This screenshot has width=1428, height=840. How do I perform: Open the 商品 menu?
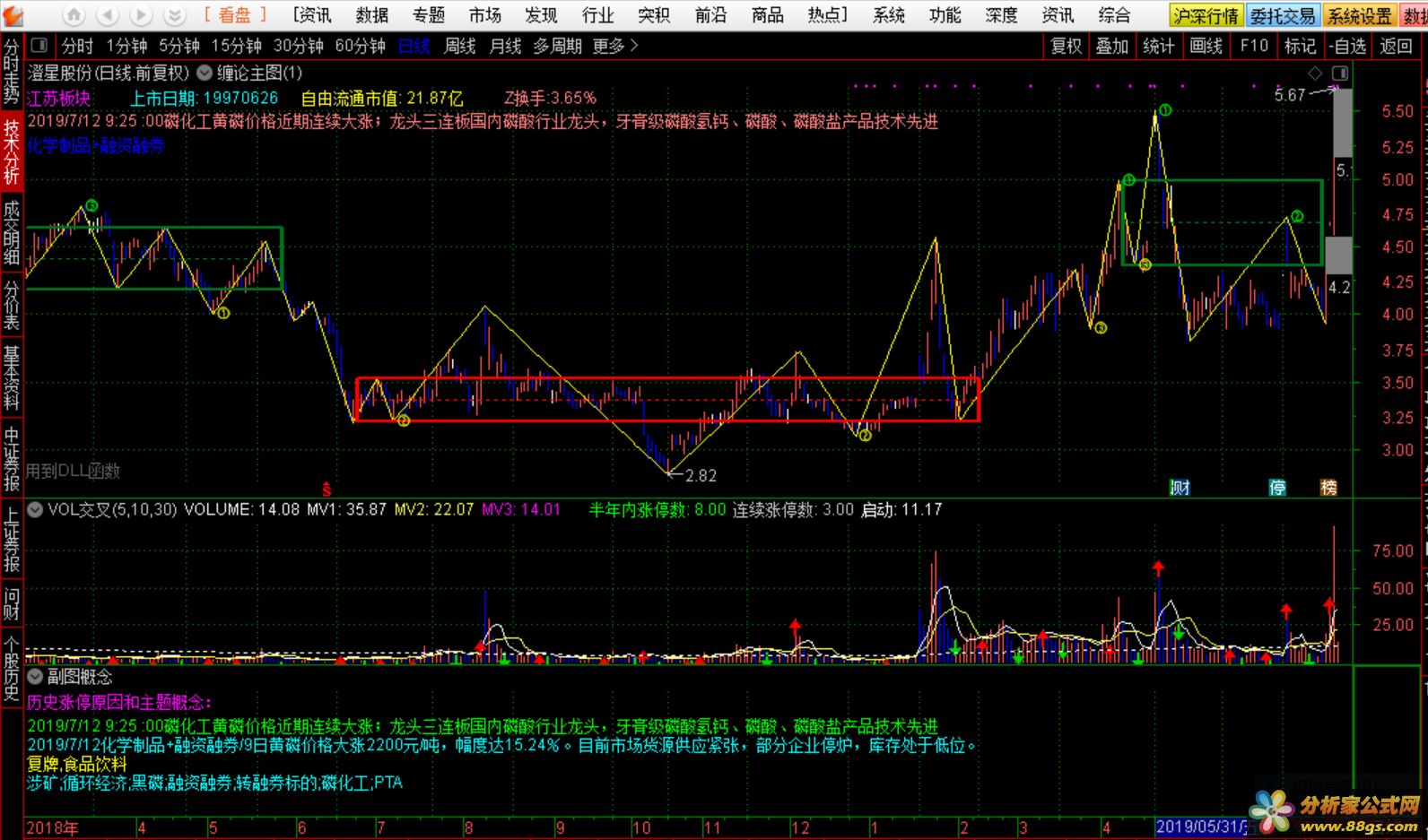(767, 15)
